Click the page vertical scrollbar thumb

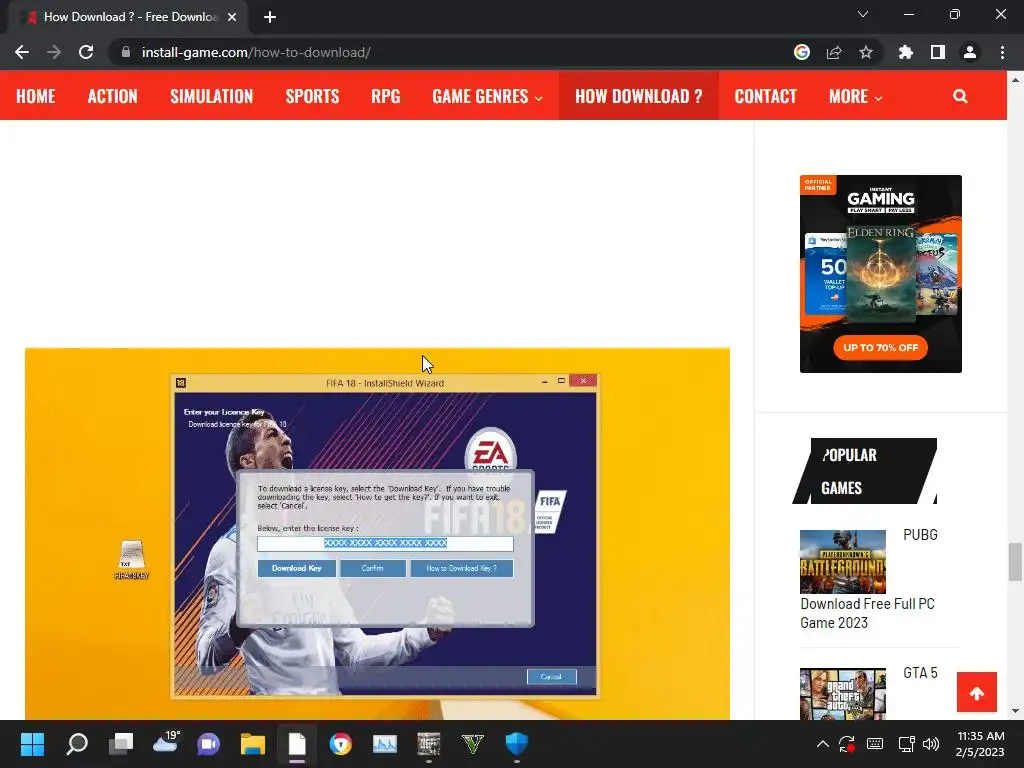pyautogui.click(x=1015, y=561)
